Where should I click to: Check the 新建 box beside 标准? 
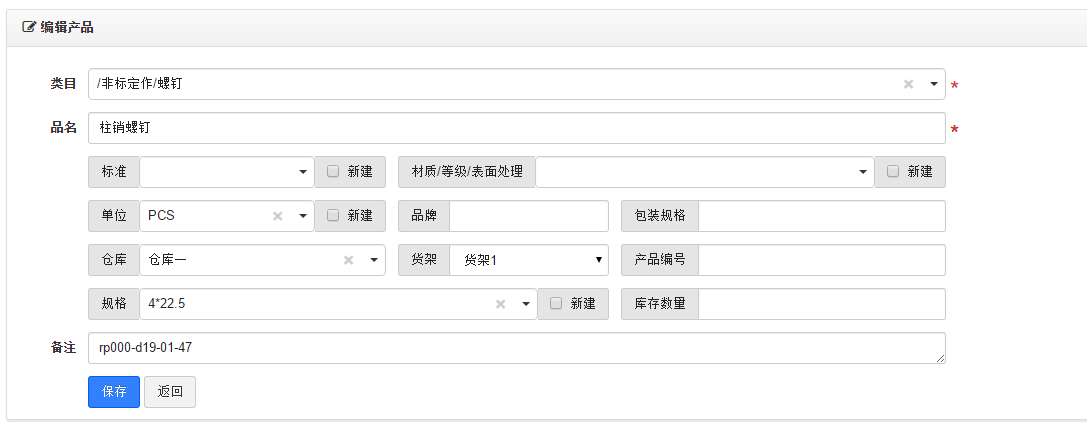333,172
